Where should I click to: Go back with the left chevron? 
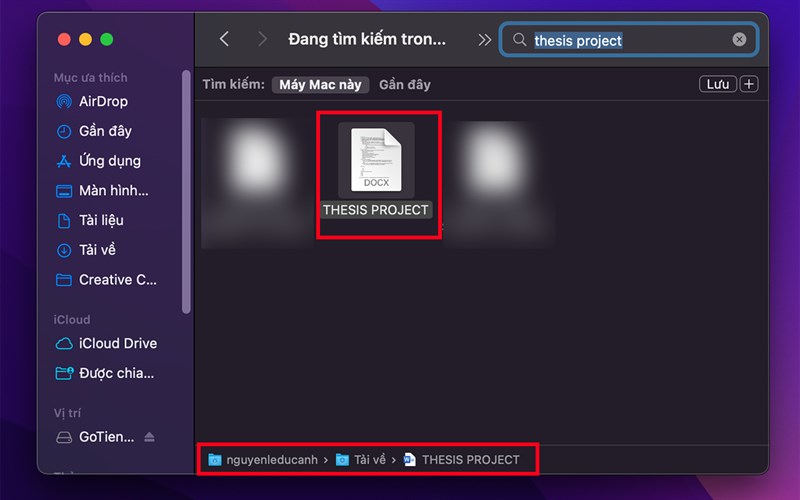pos(224,39)
